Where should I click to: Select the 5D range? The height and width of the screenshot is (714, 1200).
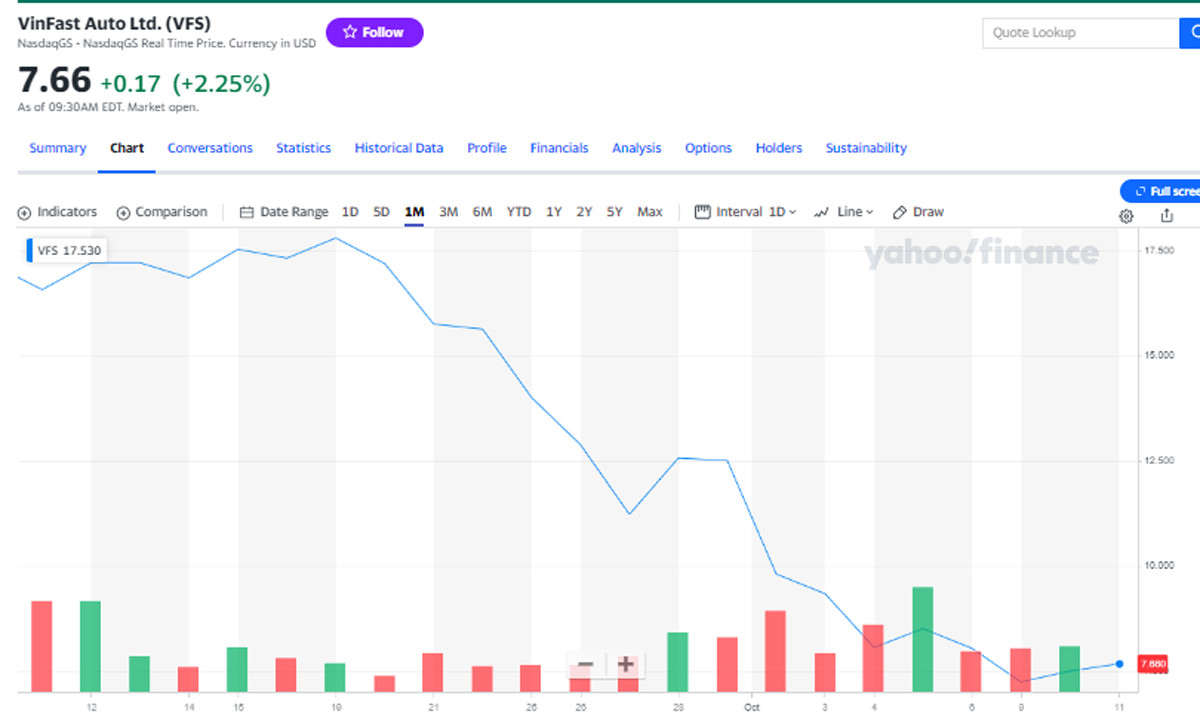point(381,212)
